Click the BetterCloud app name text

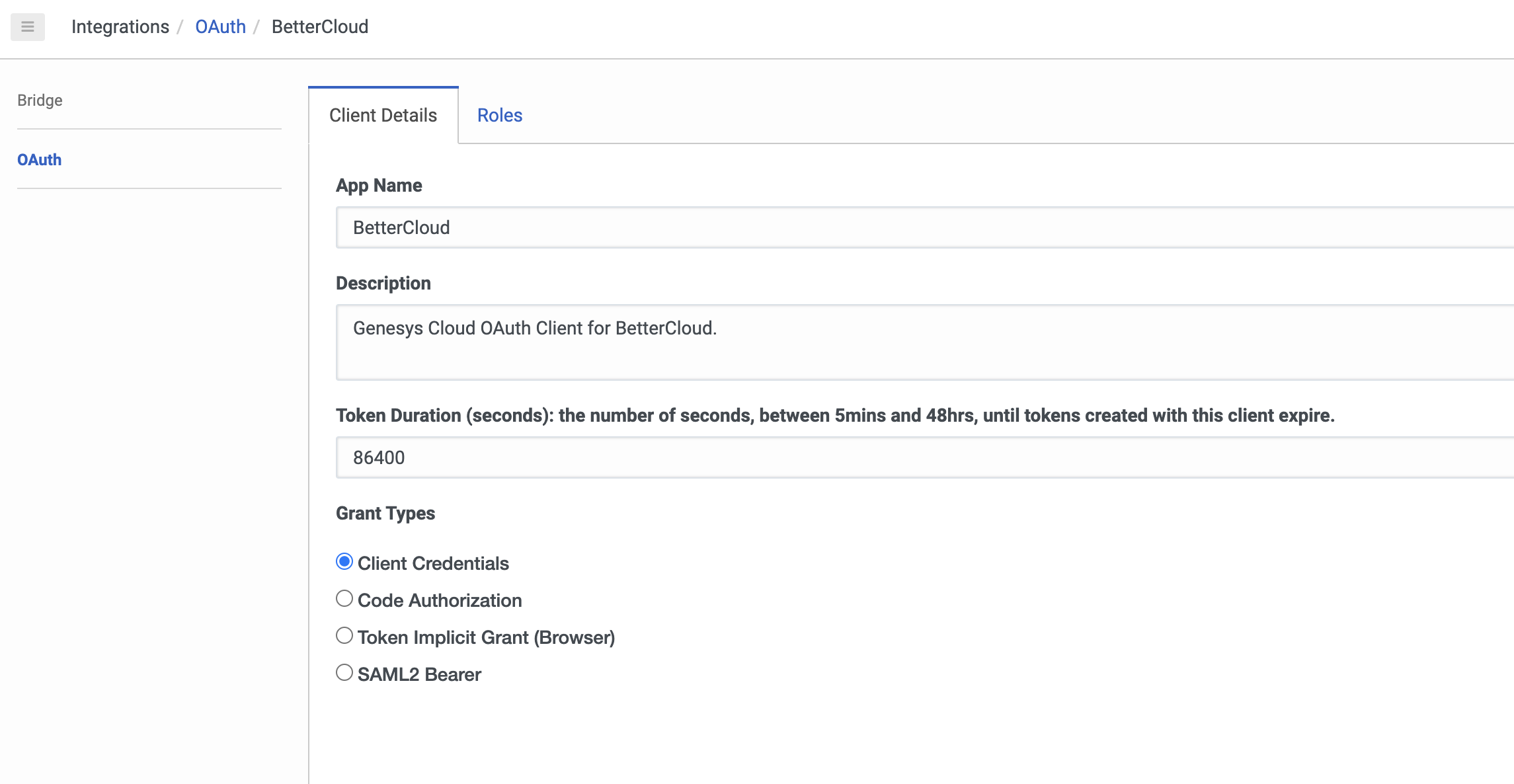pyautogui.click(x=402, y=227)
